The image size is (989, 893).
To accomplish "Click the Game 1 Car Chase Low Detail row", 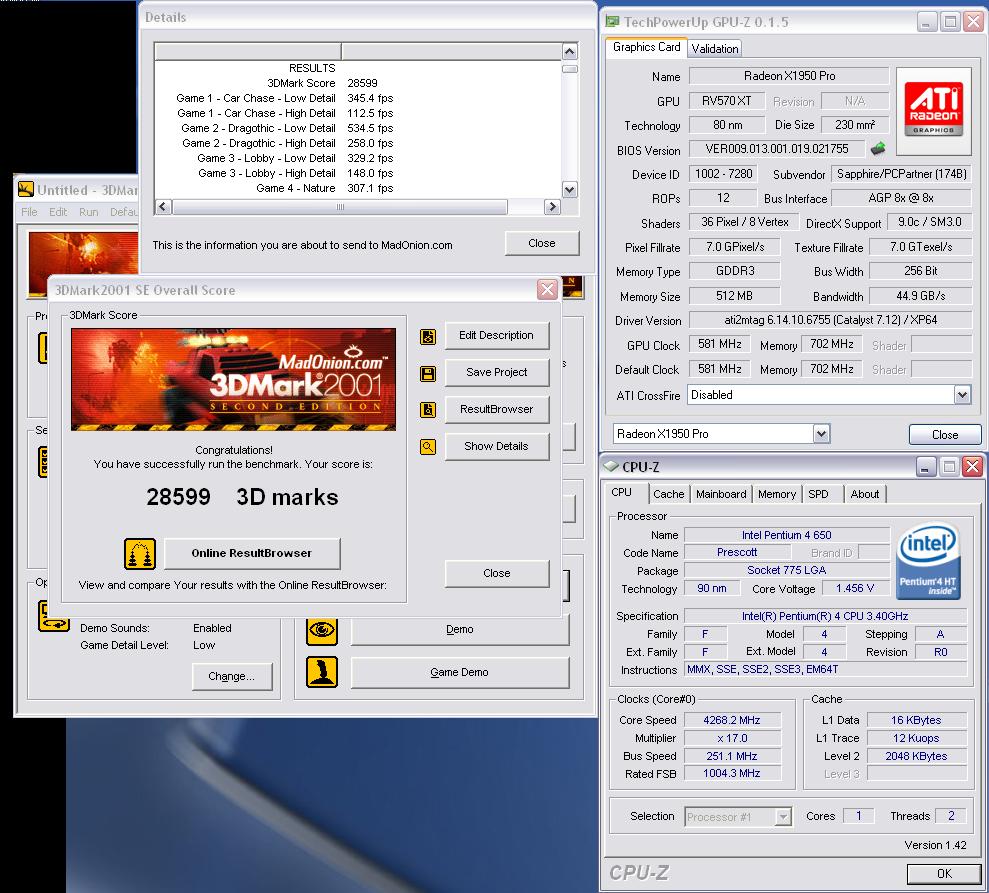I will 285,98.
